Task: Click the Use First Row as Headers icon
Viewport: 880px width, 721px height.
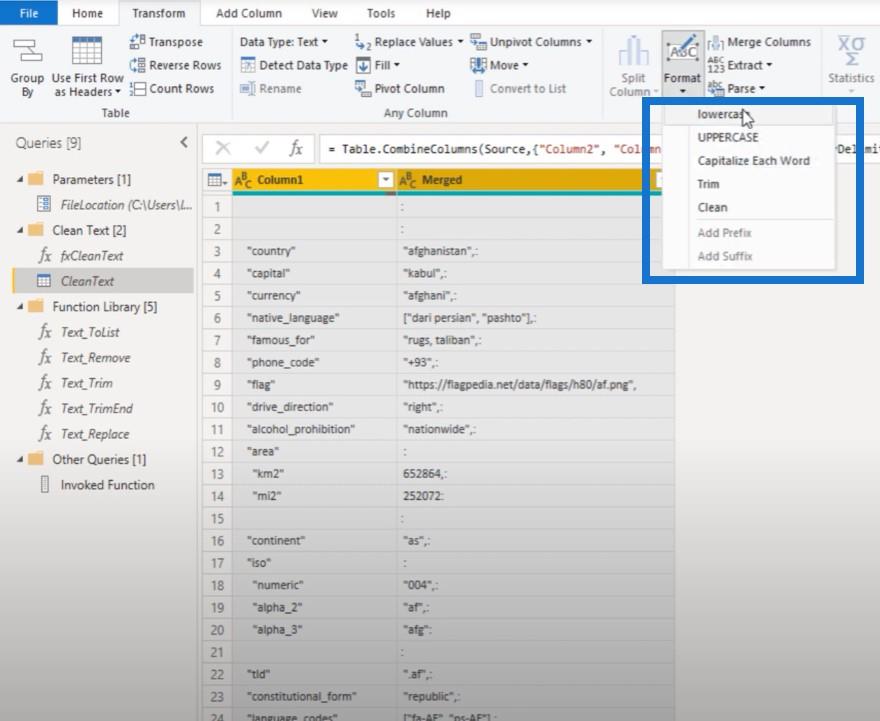Action: [87, 50]
